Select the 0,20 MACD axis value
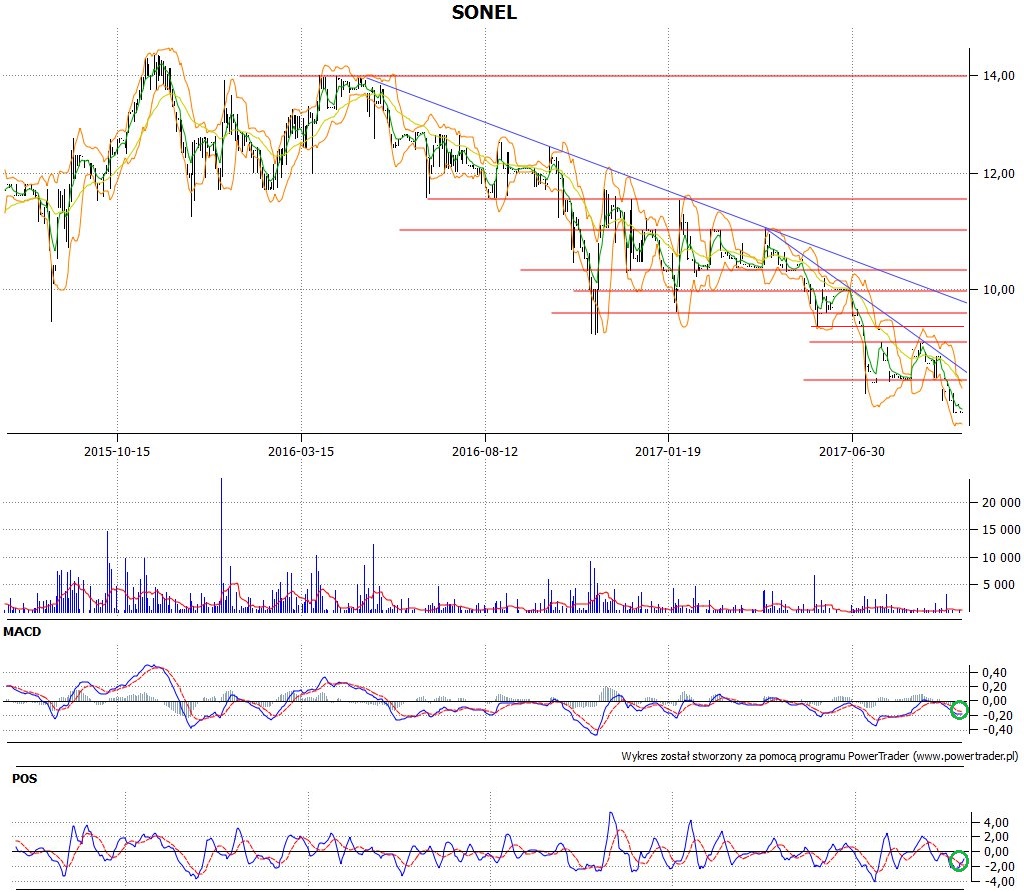1024x892 pixels. 993,687
